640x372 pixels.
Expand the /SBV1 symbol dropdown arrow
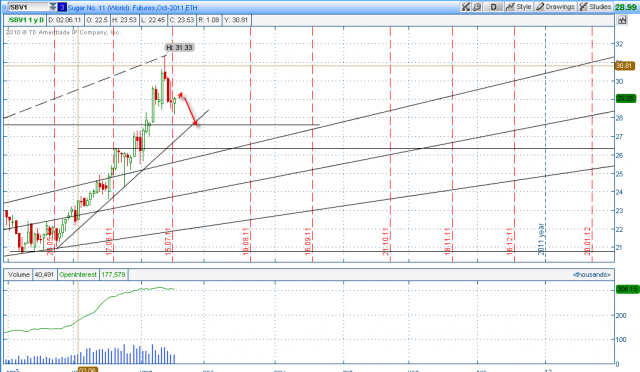point(53,7)
